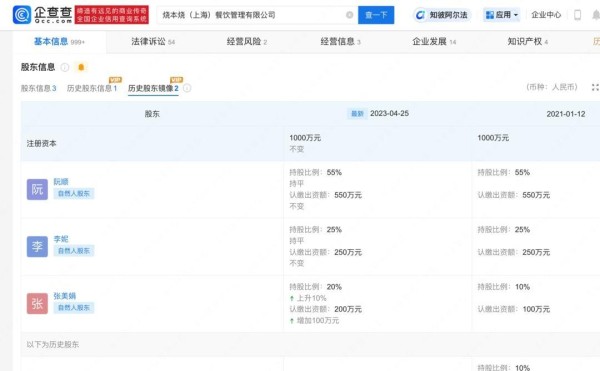This screenshot has width=600, height=371.
Task: Switch to 股东信息 3 sub-tab
Action: click(38, 88)
